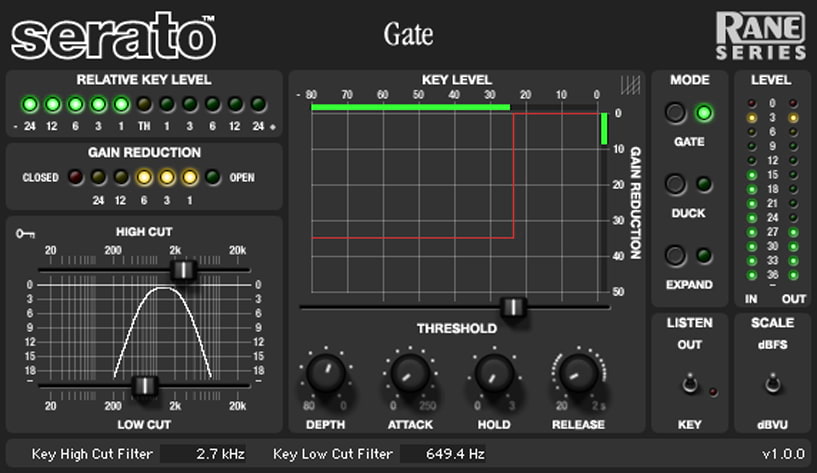
Task: Click the Release knob
Action: click(x=578, y=373)
